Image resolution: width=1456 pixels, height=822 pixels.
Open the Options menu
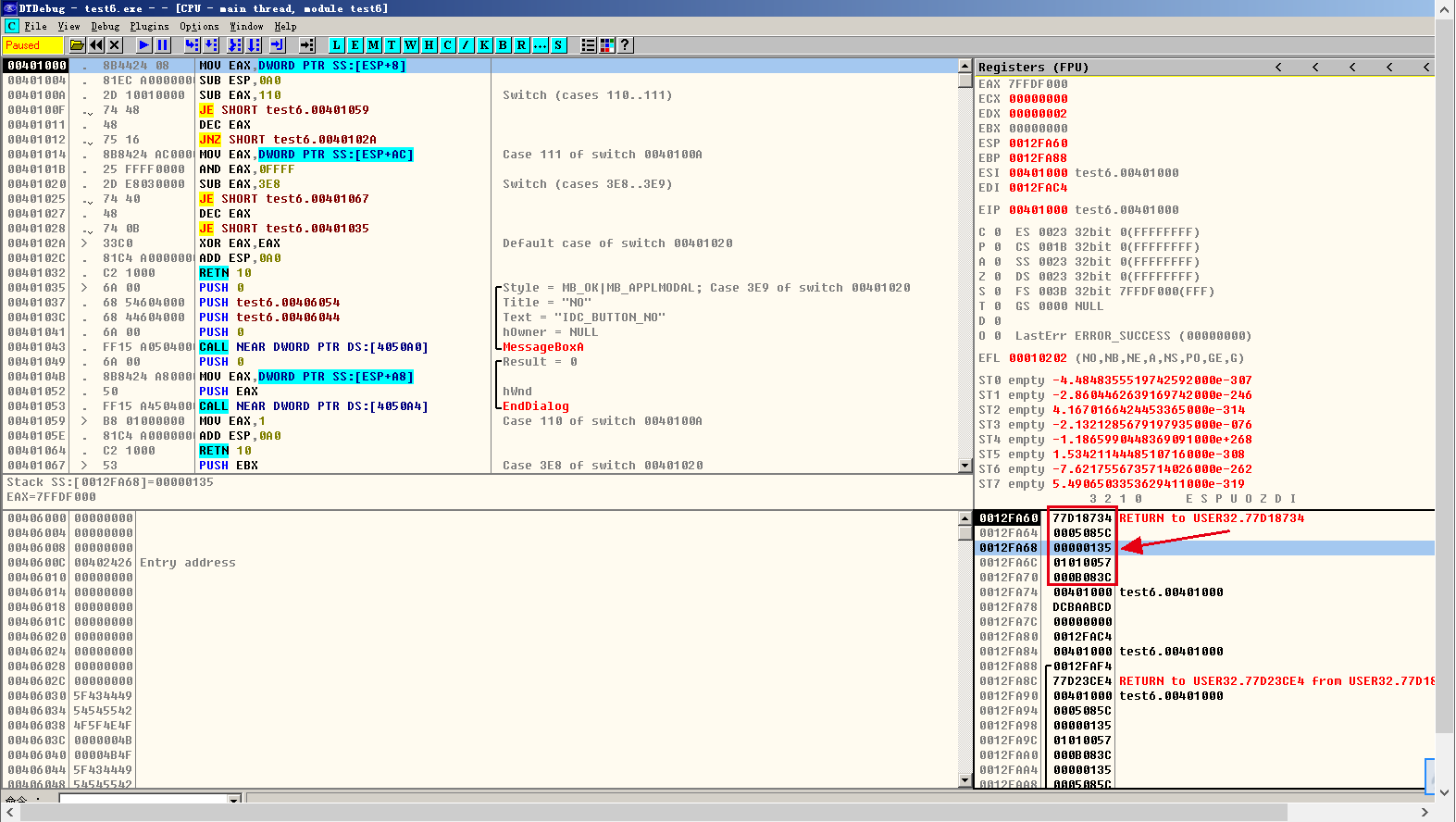click(199, 26)
